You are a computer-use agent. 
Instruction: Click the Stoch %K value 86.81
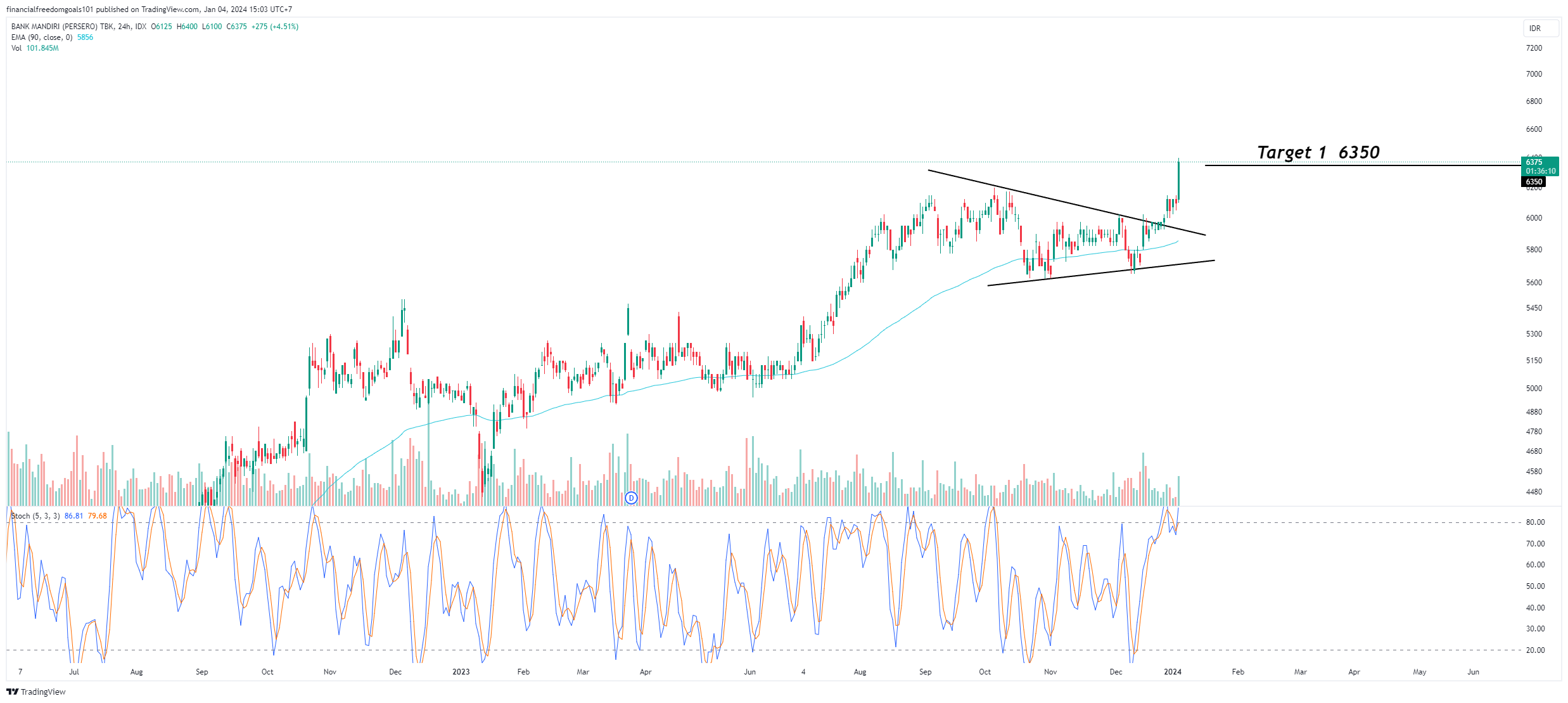click(73, 516)
